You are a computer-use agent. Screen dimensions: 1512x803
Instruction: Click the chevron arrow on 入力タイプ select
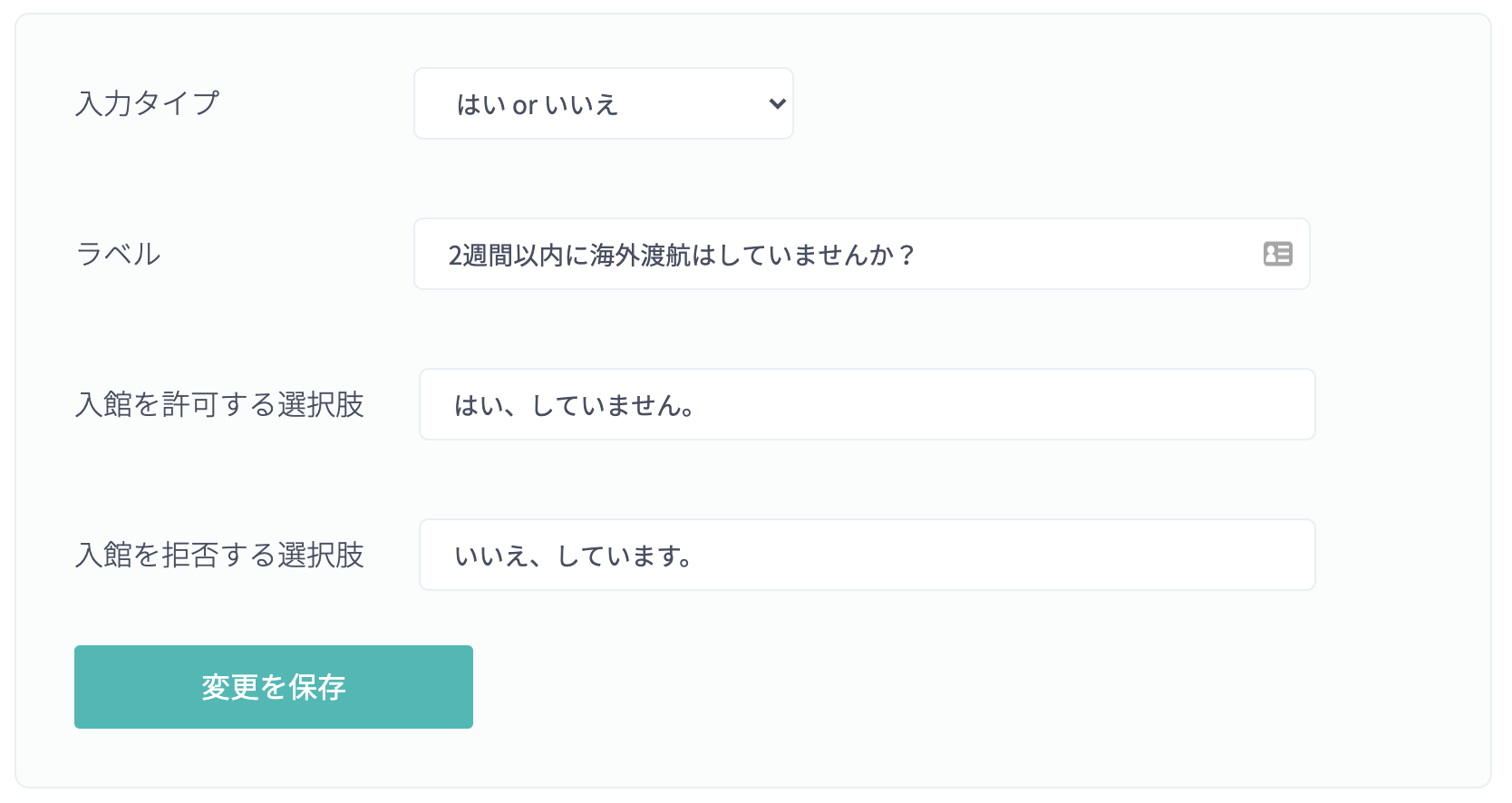click(x=777, y=103)
